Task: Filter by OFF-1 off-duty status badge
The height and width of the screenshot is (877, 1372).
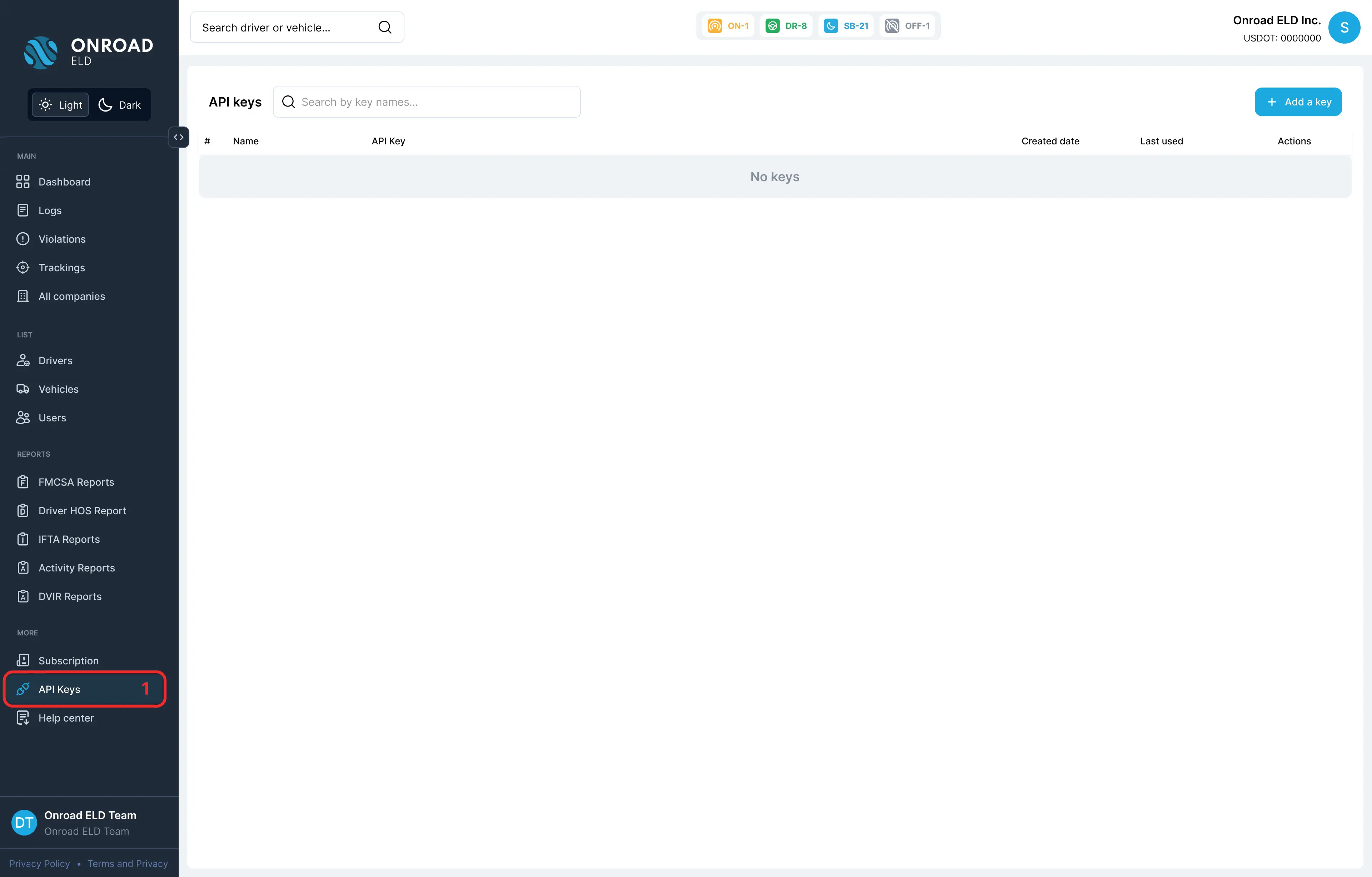Action: 907,26
